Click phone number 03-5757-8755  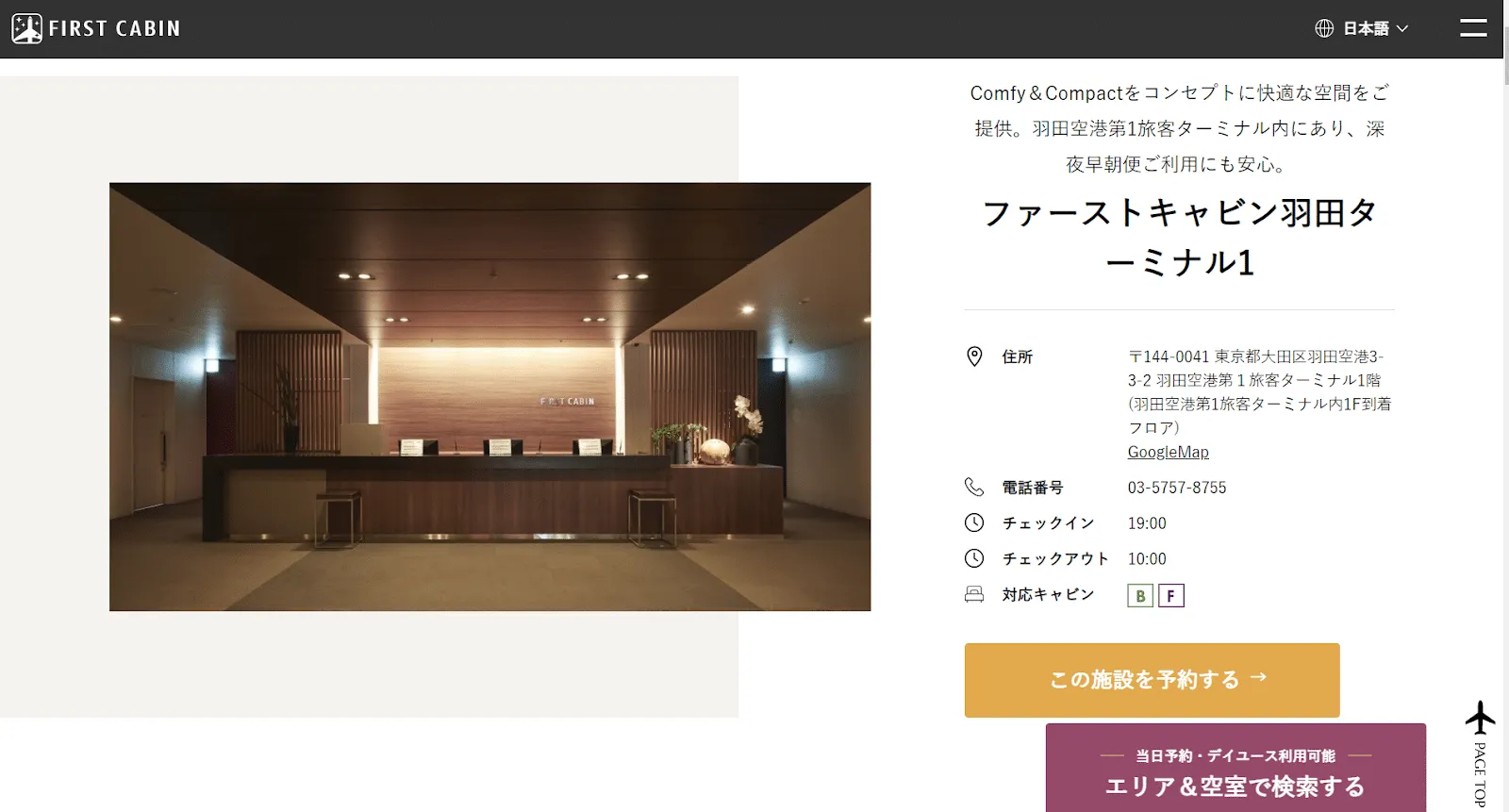click(x=1177, y=488)
